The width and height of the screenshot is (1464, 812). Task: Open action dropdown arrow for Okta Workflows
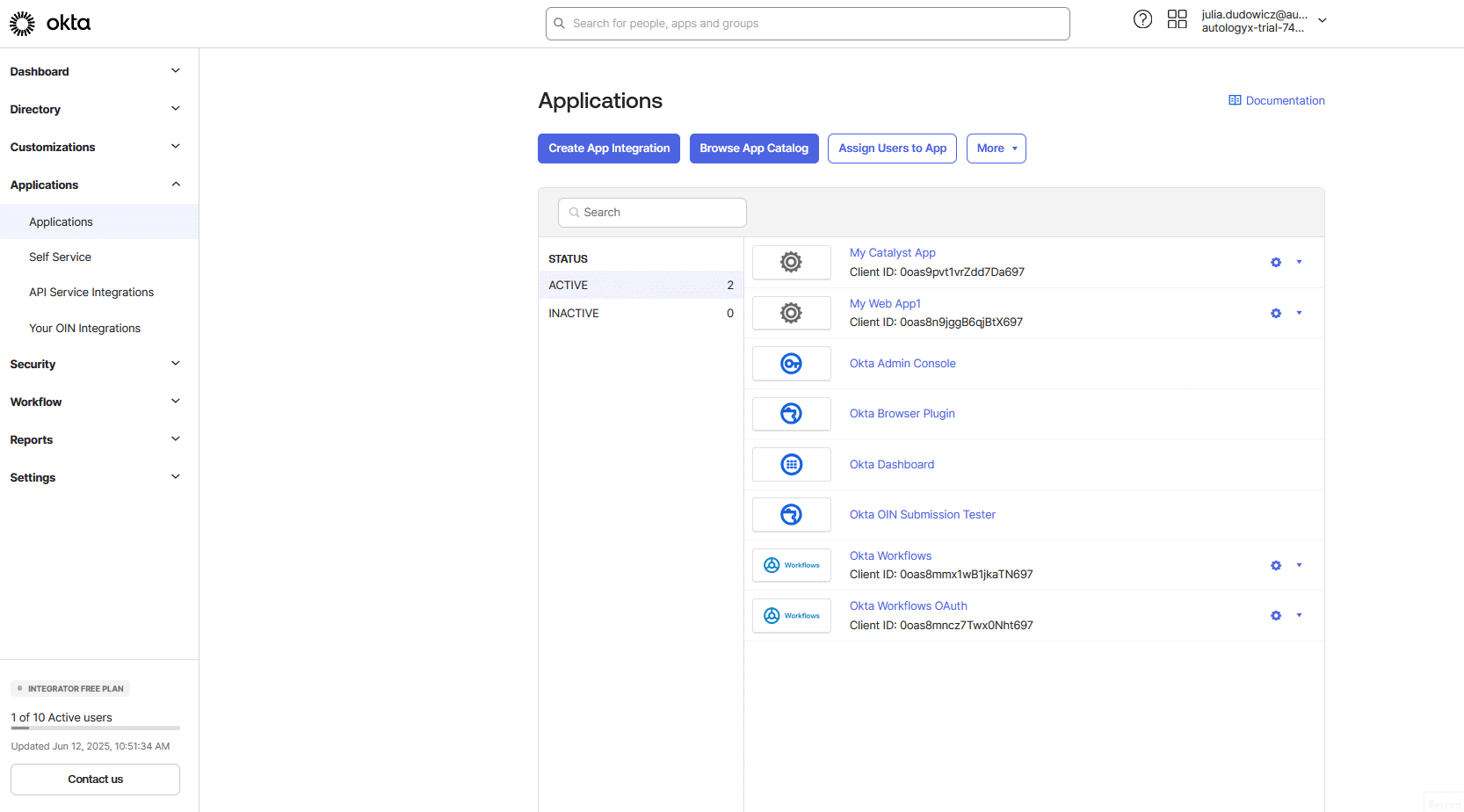1299,565
